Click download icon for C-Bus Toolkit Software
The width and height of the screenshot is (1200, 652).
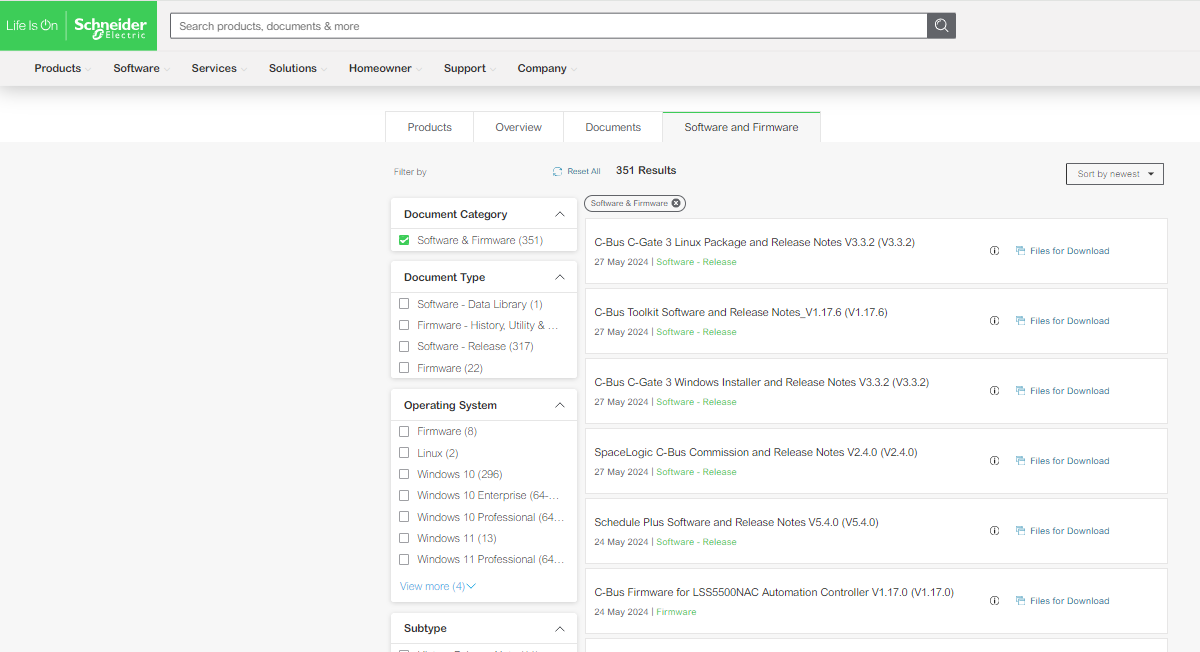click(x=1020, y=321)
